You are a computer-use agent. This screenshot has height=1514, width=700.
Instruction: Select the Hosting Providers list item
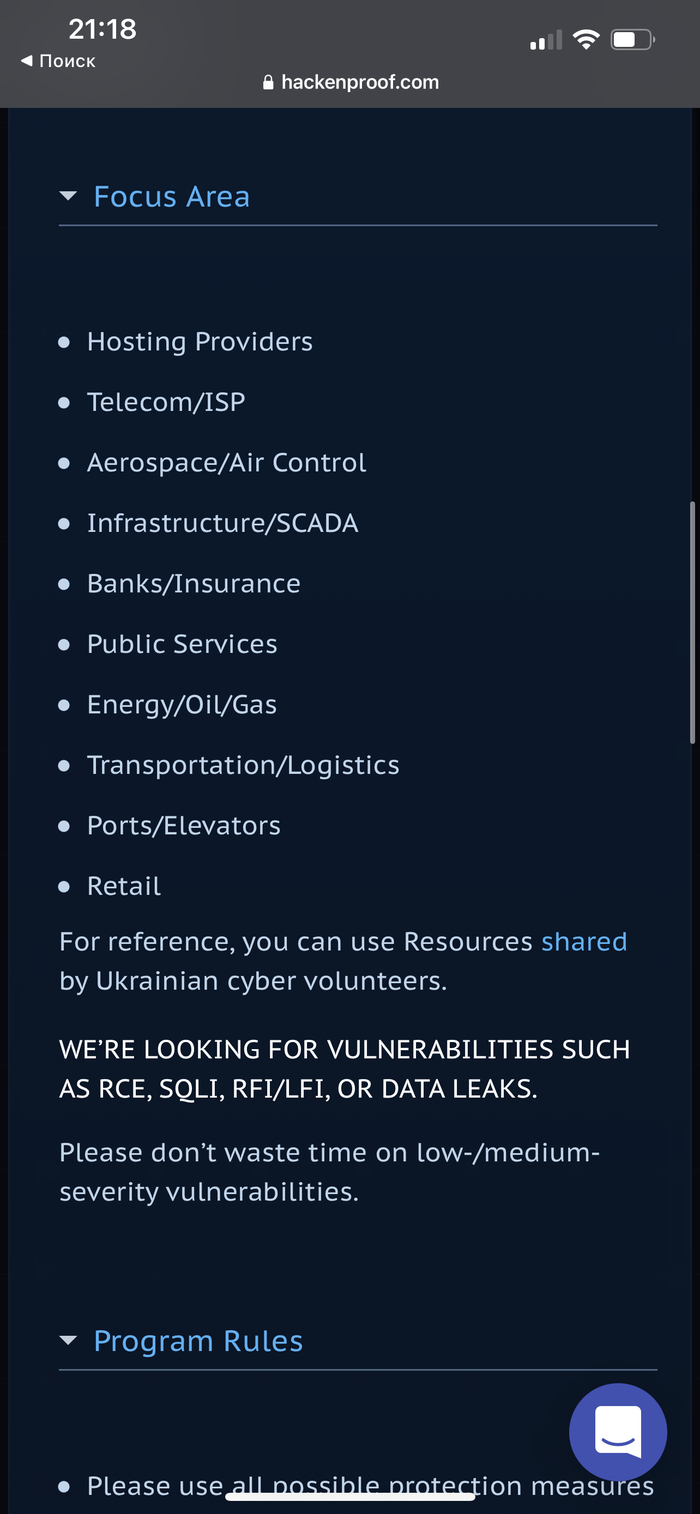[200, 342]
